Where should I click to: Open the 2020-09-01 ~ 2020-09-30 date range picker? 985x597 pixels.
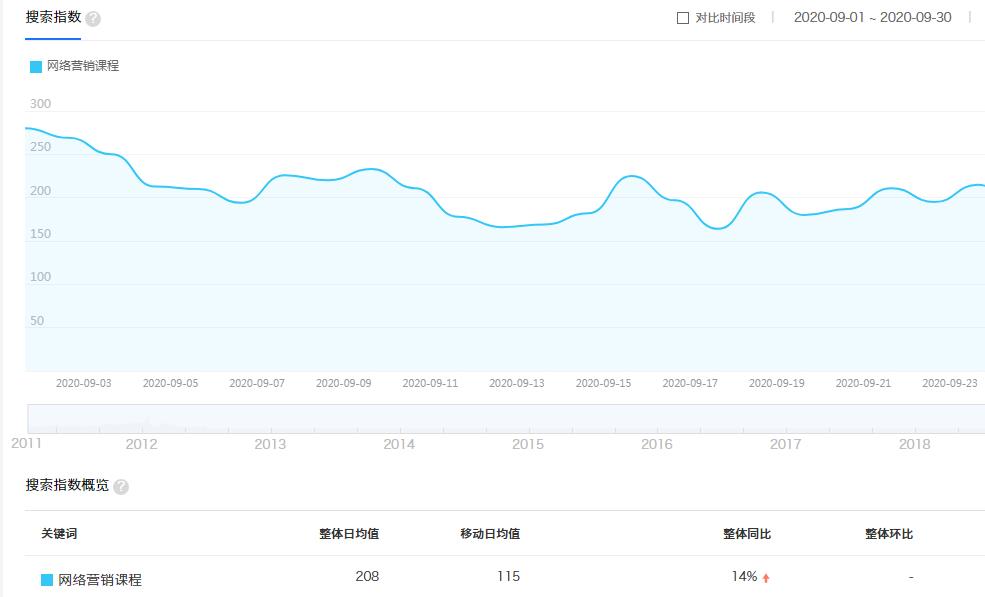click(872, 18)
